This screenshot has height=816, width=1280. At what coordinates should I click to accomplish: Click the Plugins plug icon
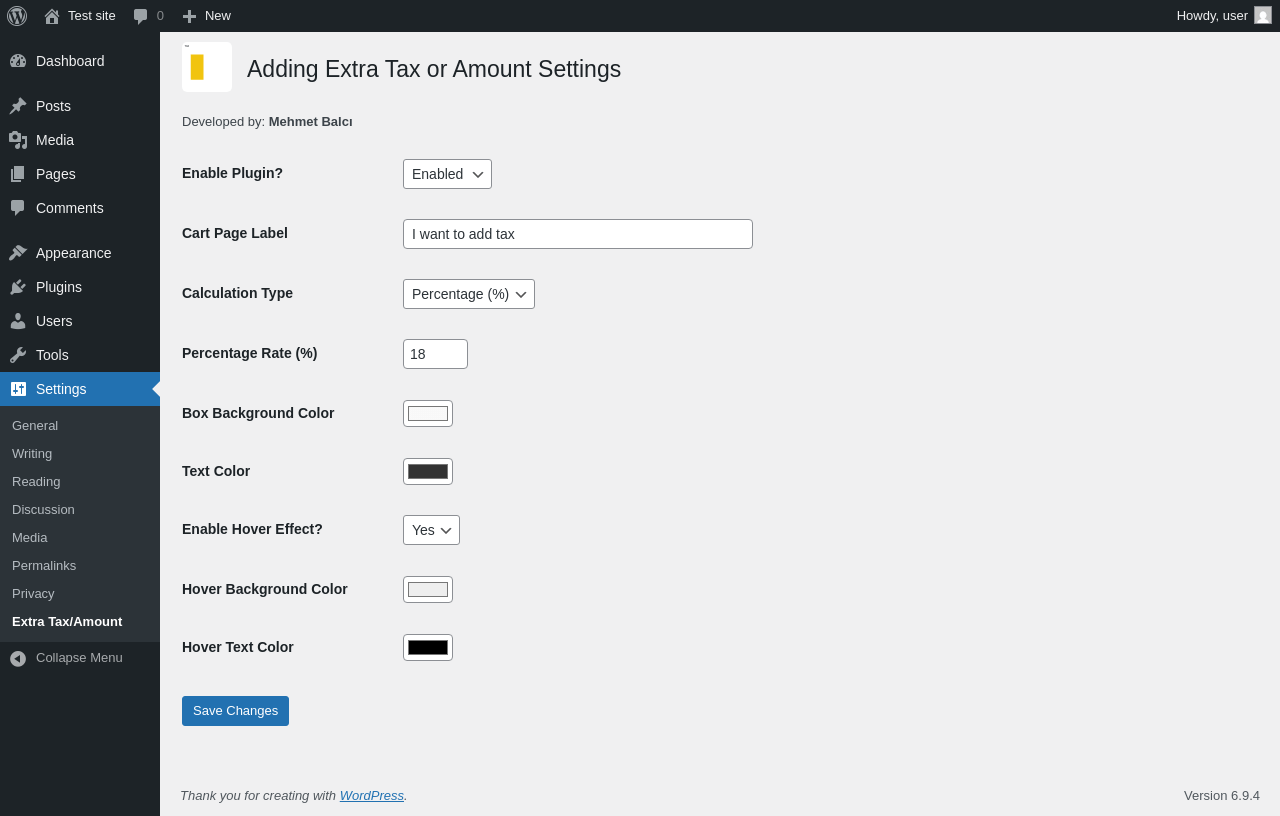[18, 287]
